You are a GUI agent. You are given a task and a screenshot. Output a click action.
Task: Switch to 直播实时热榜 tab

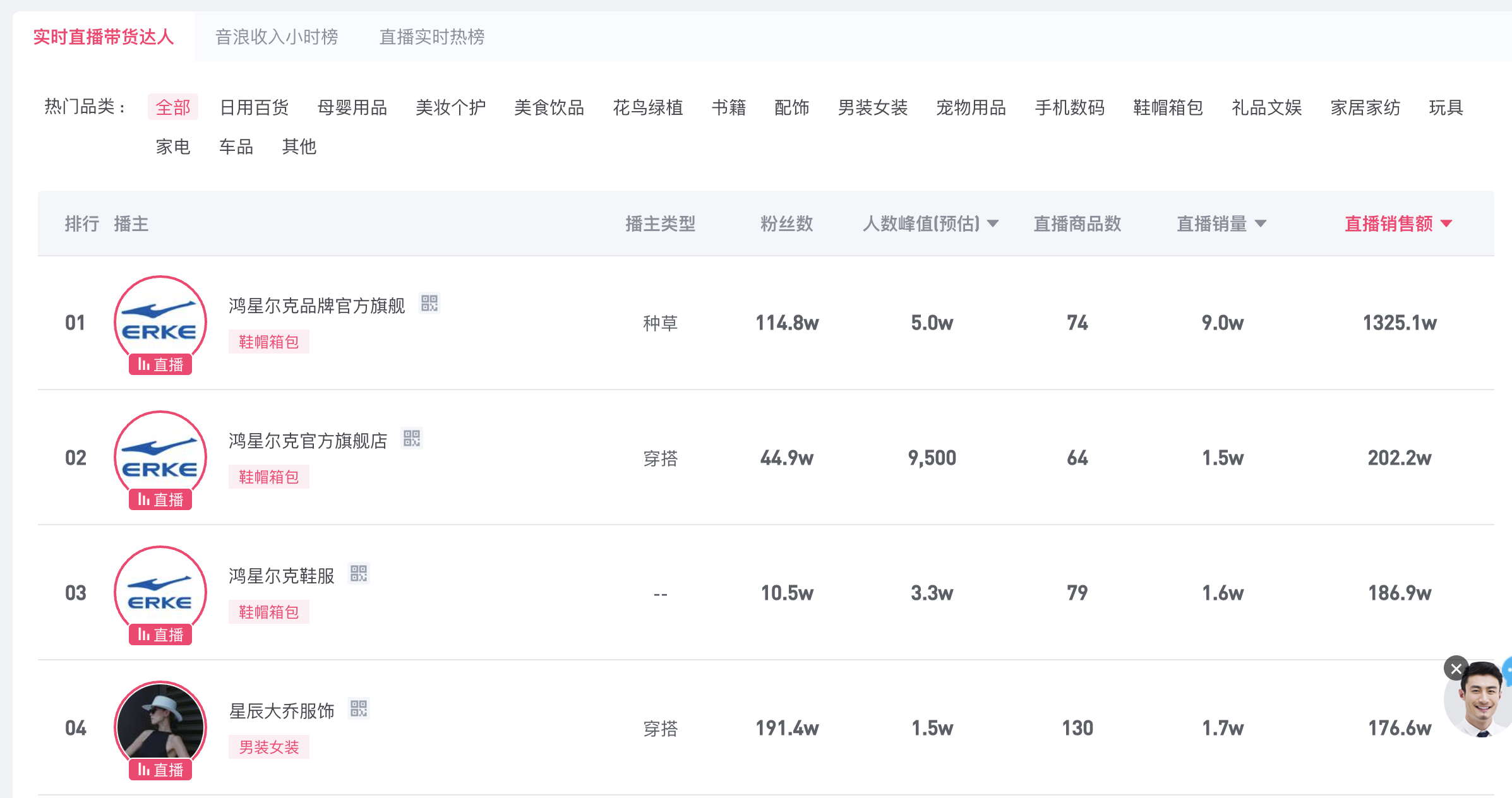tap(432, 37)
